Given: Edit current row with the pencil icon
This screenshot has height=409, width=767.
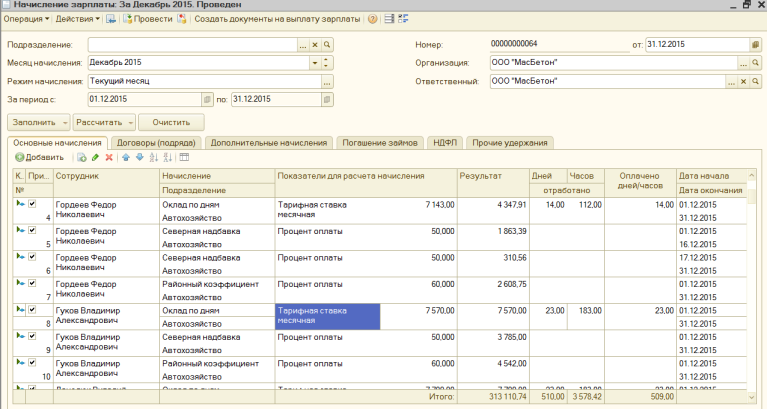Looking at the screenshot, I should click(95, 158).
